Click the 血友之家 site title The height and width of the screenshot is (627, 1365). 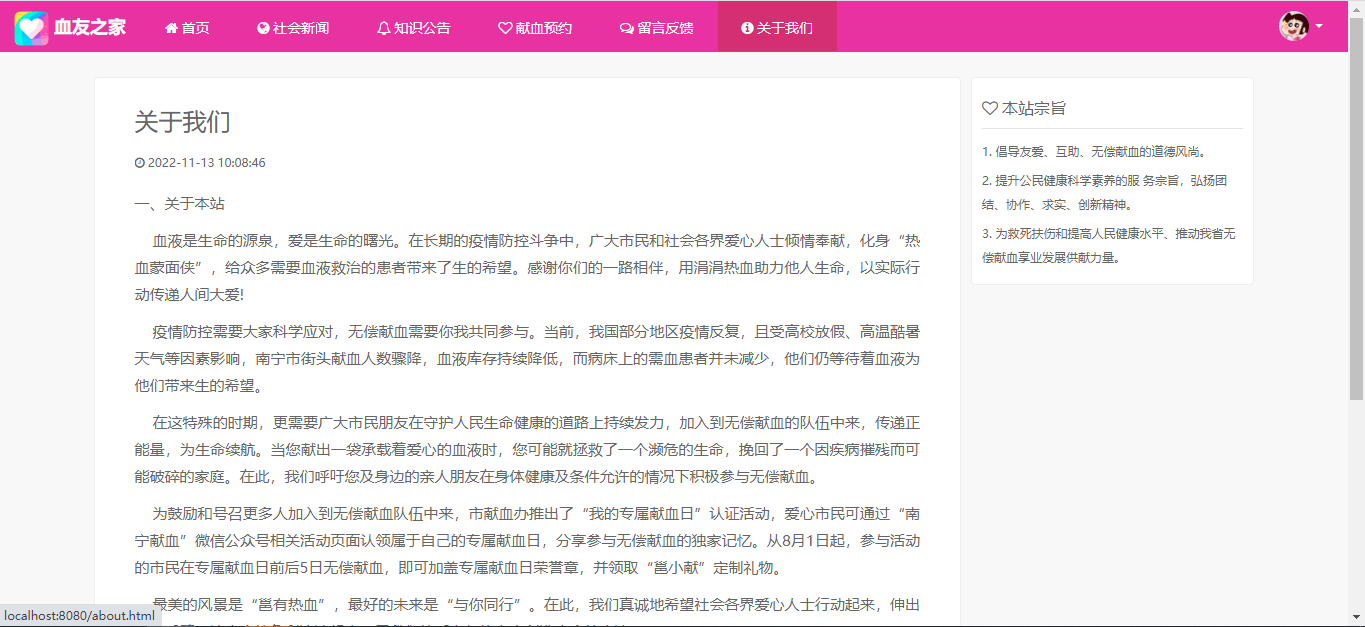click(90, 28)
